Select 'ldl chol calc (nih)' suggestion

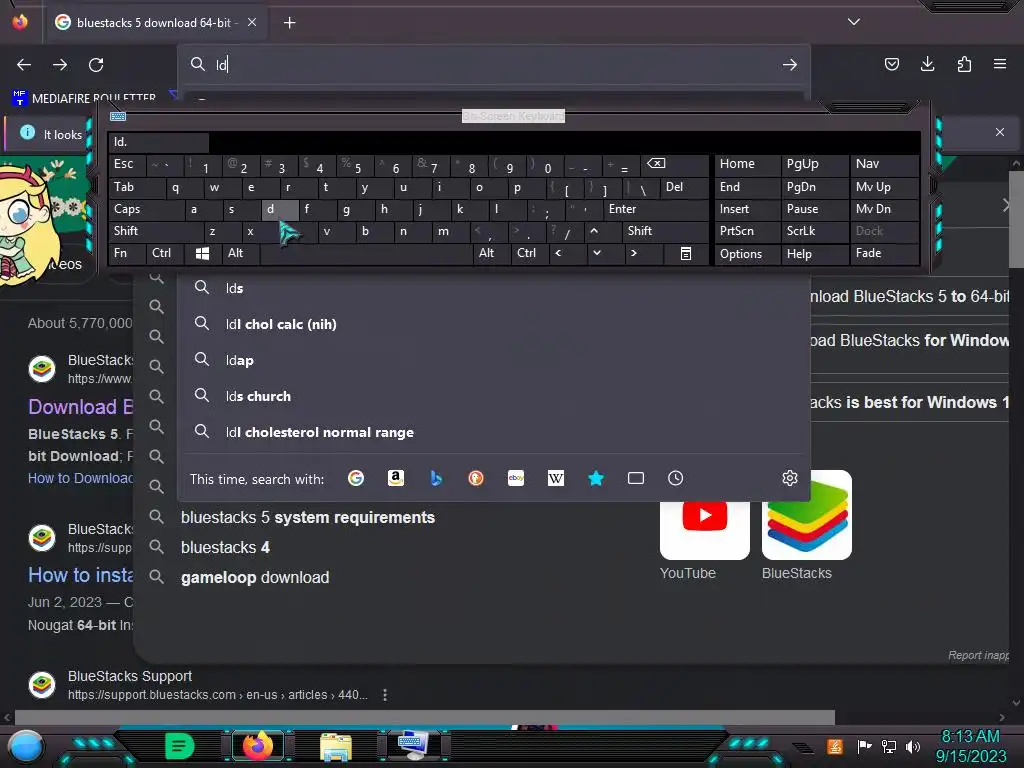tap(494, 324)
